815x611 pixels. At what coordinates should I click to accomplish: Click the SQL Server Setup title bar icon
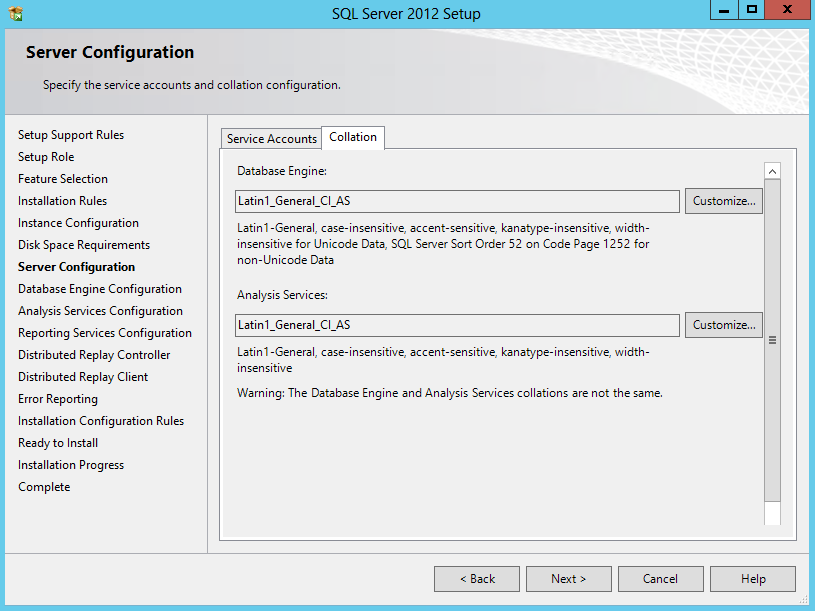16,13
